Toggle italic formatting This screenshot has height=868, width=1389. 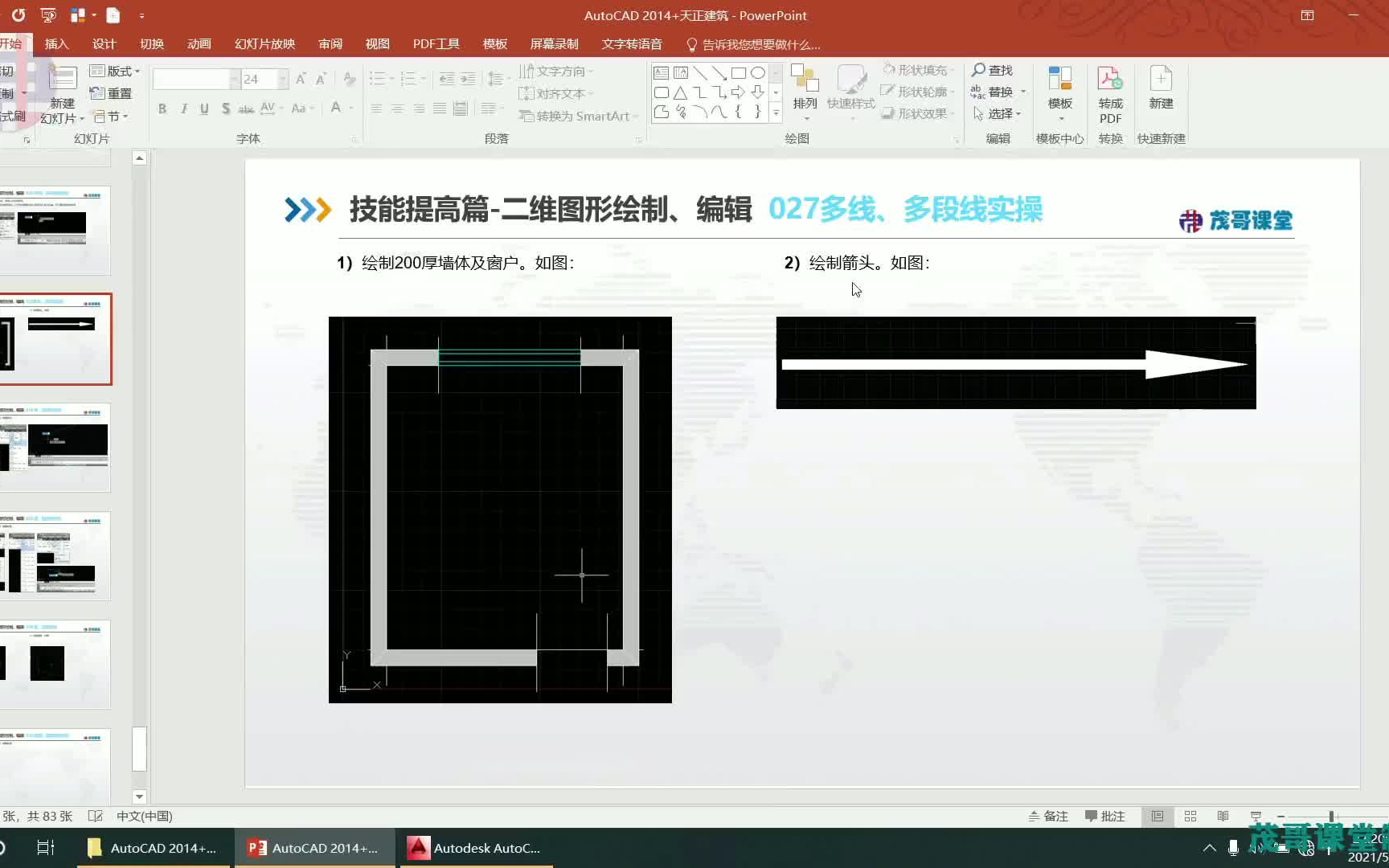[x=183, y=108]
